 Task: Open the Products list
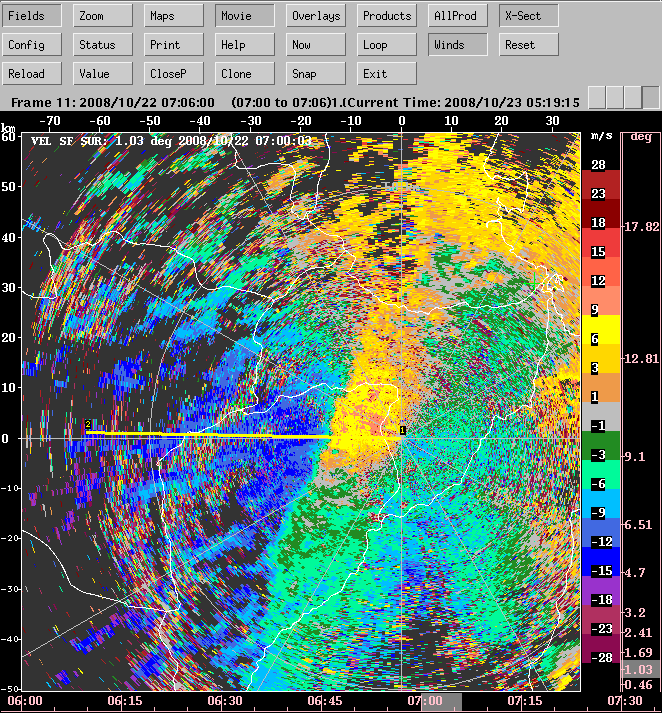tap(387, 16)
